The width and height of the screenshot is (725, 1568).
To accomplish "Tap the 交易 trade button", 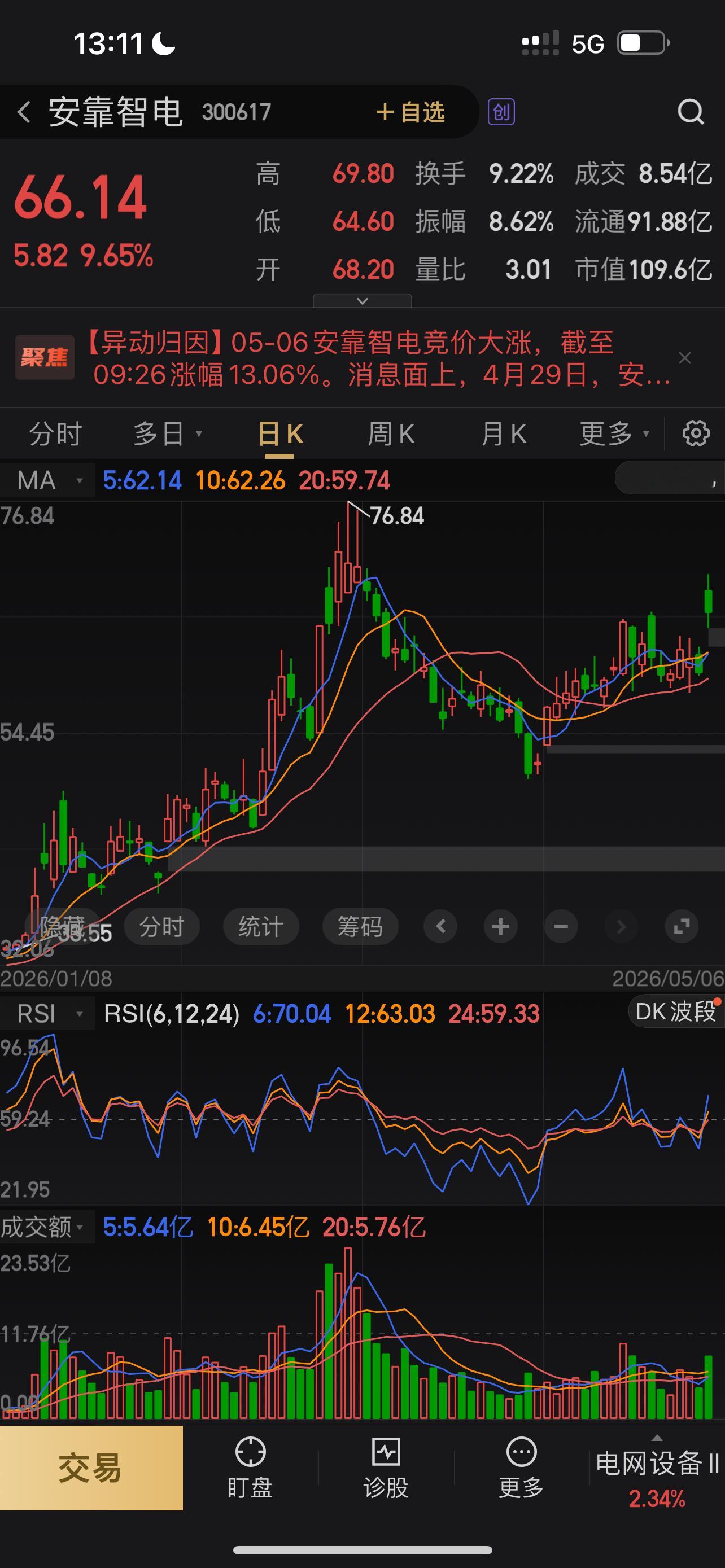I will coord(91,1468).
